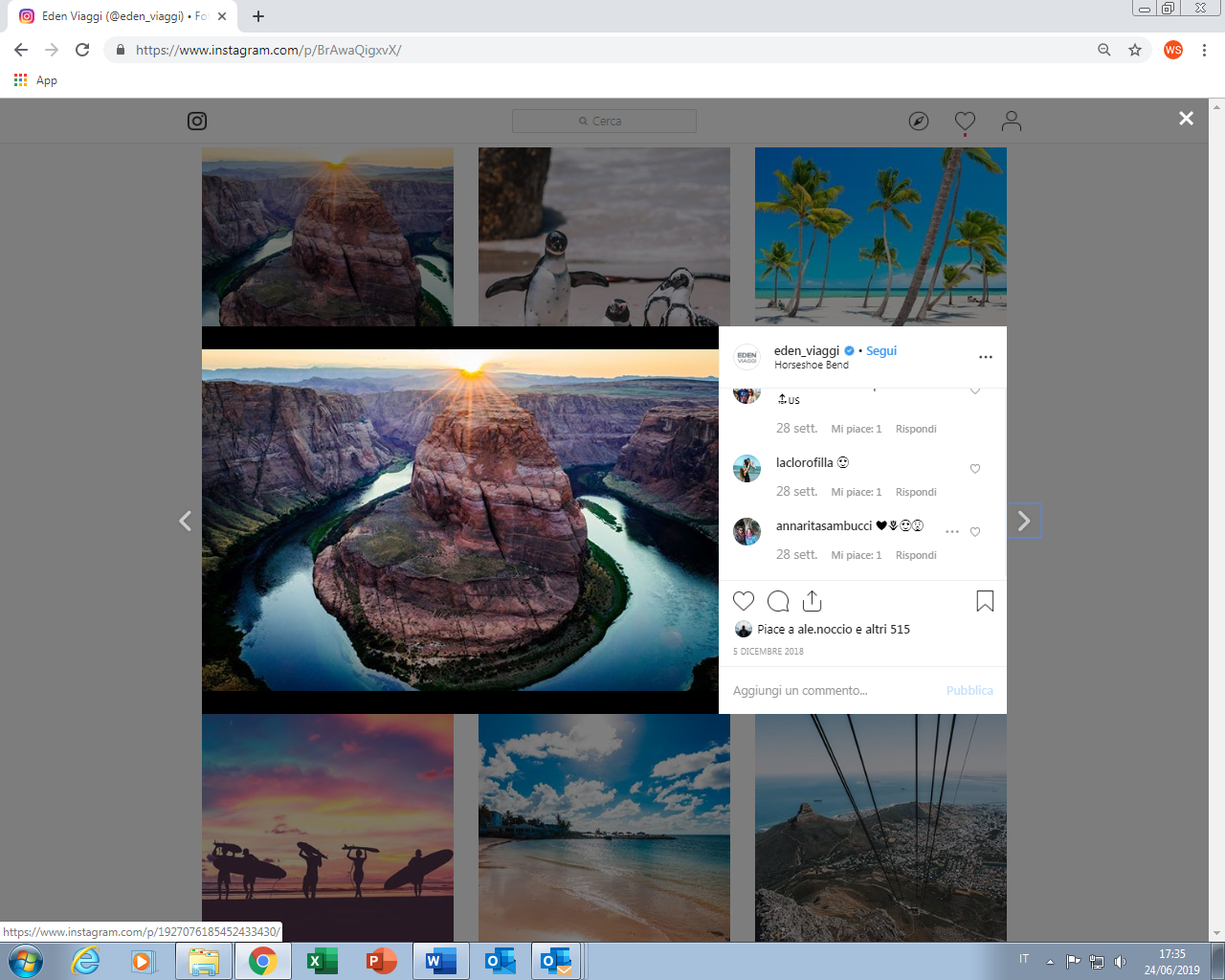Open the sandy beach clouds thumbnail

pyautogui.click(x=604, y=828)
